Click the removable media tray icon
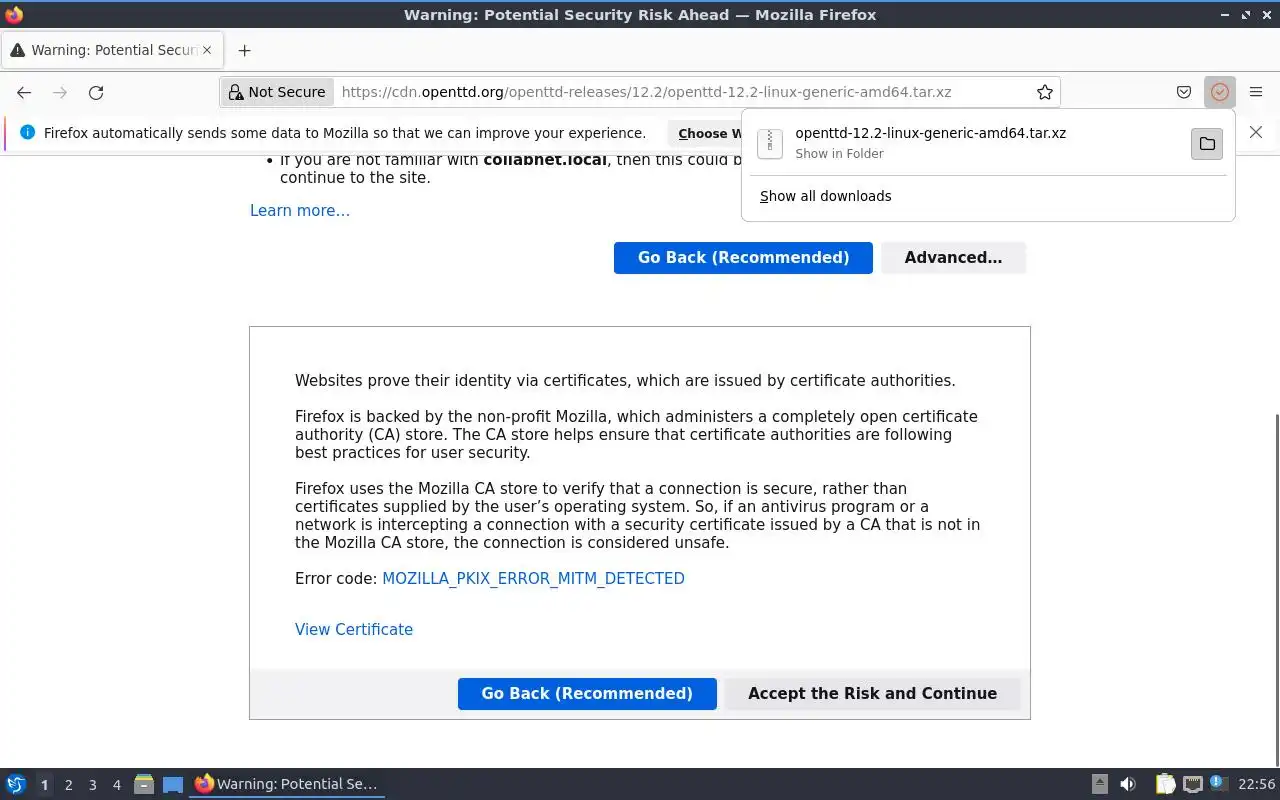The image size is (1280, 800). 1100,785
